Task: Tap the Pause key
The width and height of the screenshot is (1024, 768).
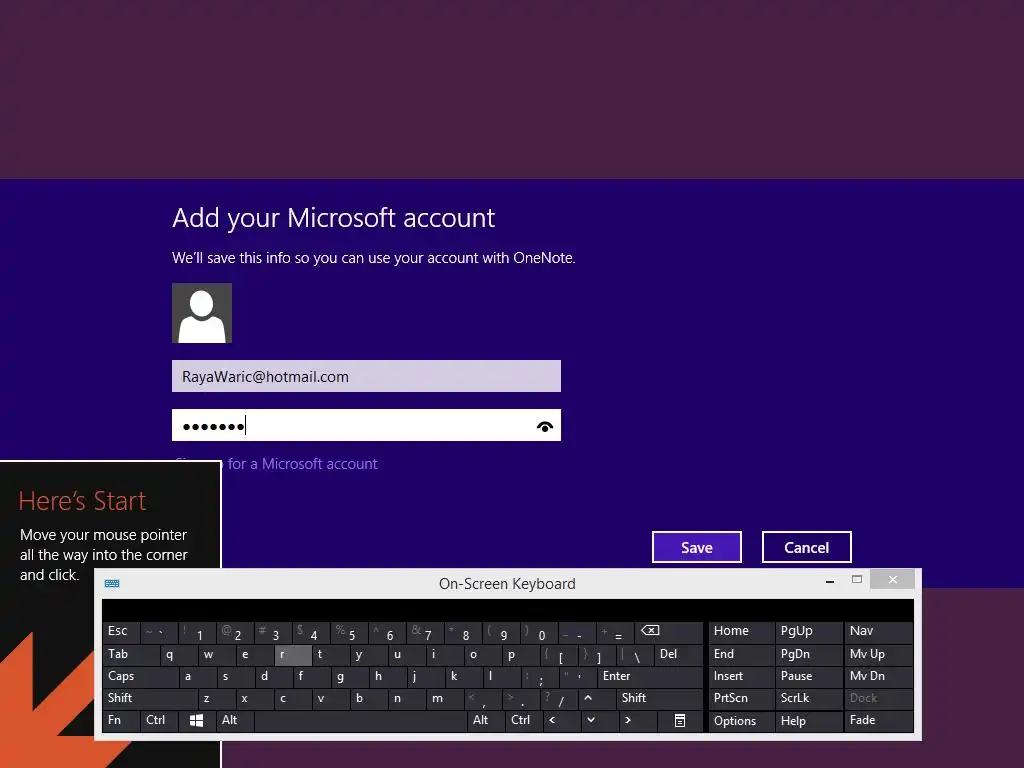Action: coord(809,677)
